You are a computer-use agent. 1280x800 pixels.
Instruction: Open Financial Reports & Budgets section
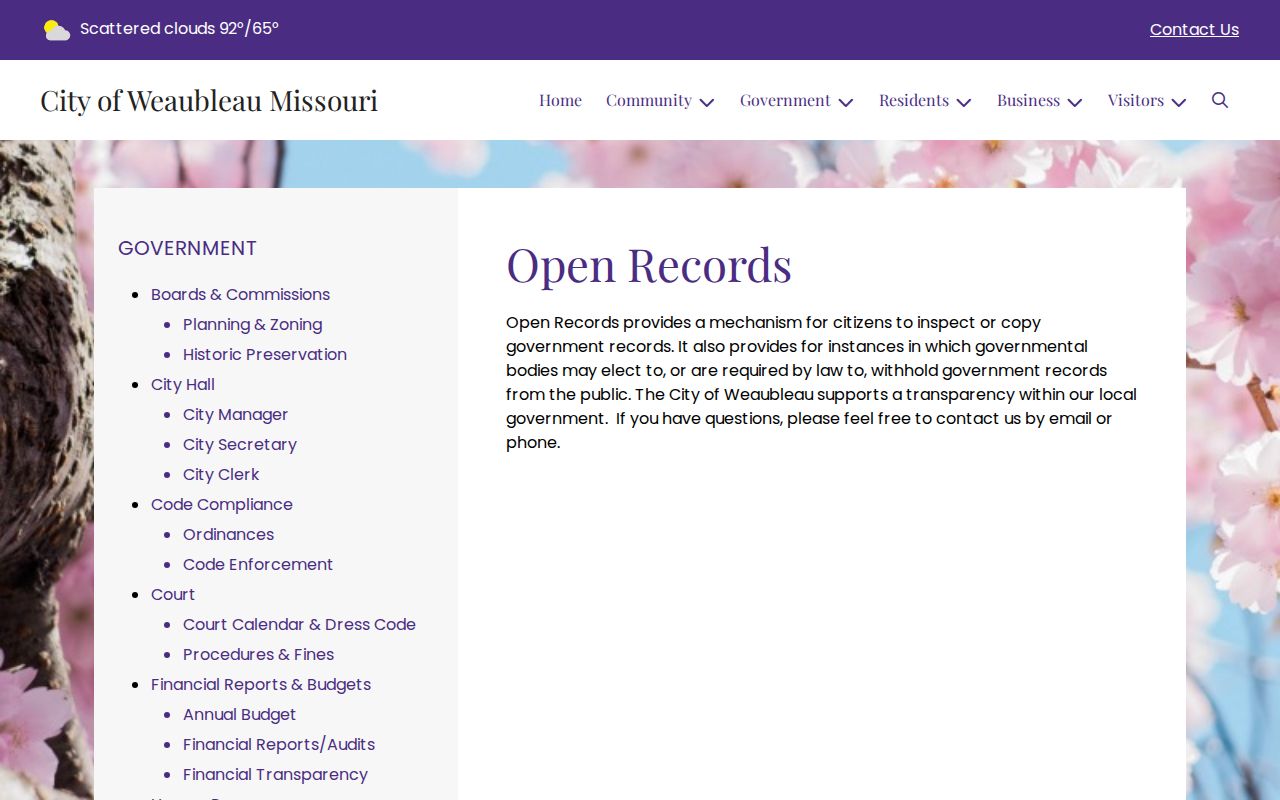(261, 684)
